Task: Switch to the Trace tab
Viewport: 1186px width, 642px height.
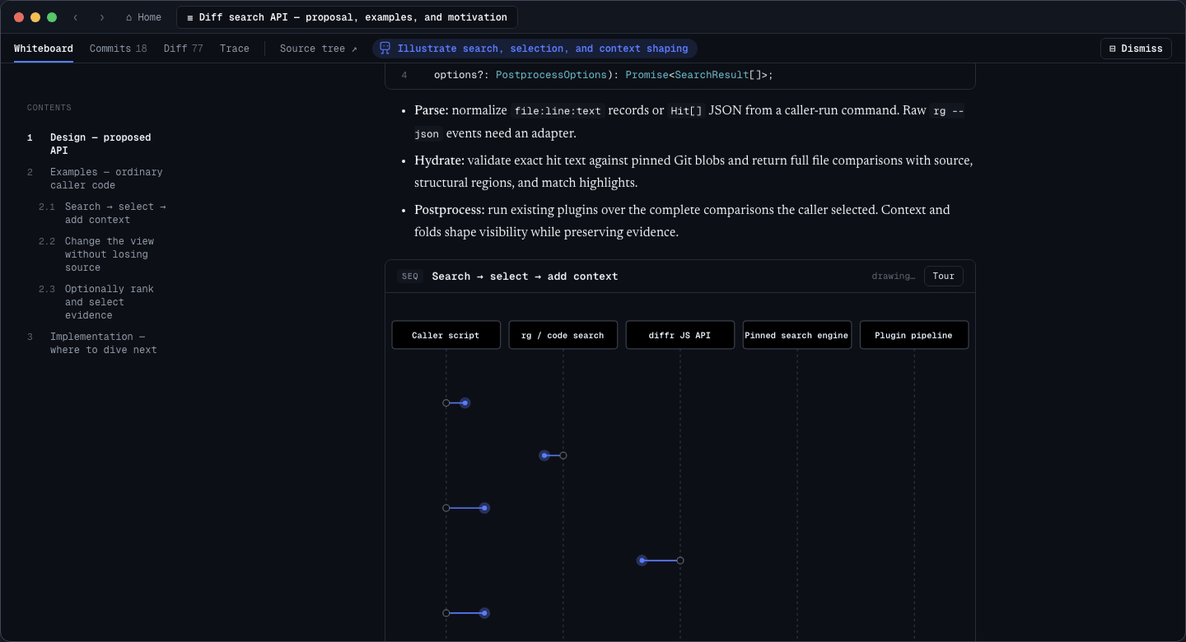Action: [234, 48]
